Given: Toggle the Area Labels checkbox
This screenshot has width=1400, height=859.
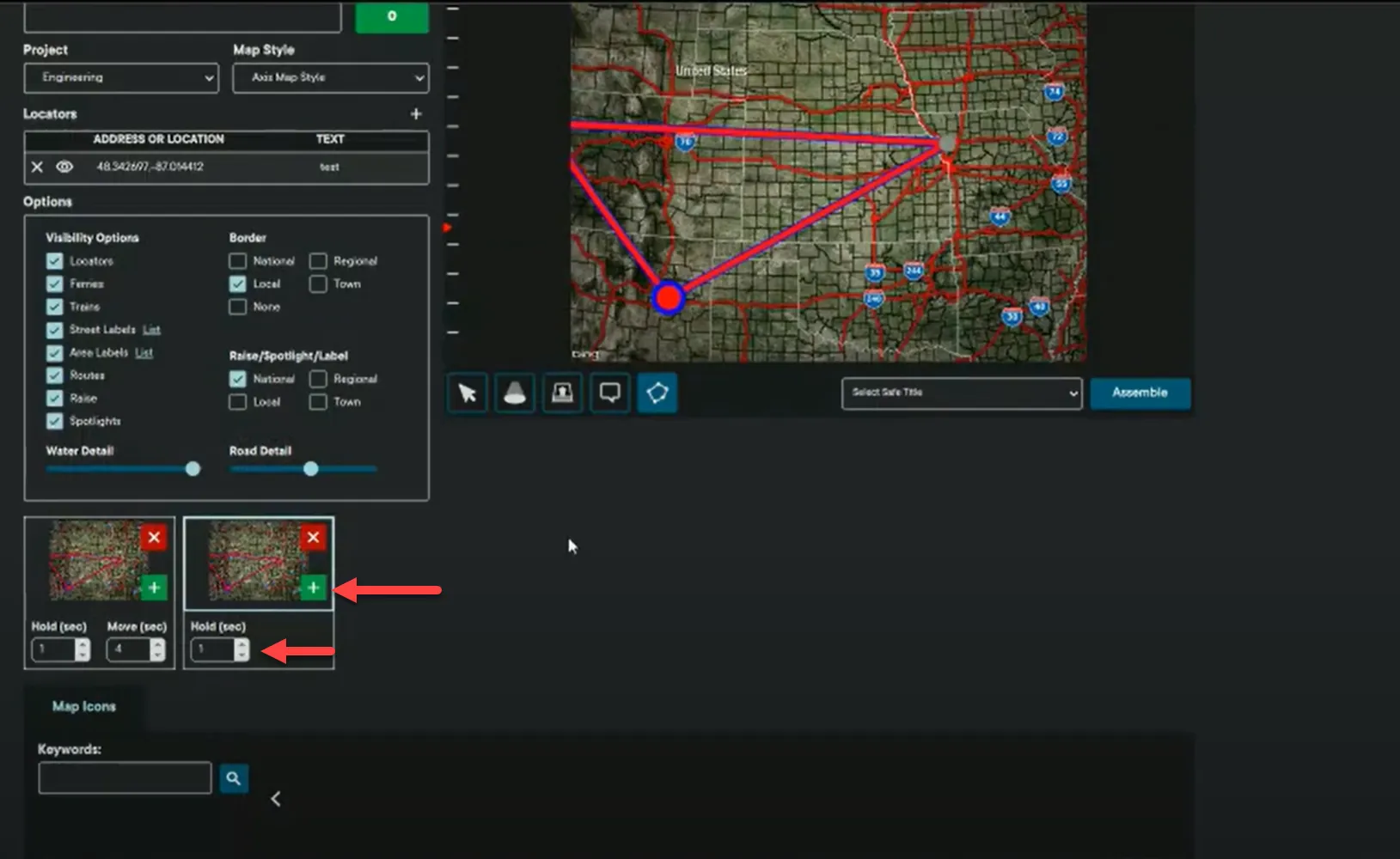Looking at the screenshot, I should 54,353.
